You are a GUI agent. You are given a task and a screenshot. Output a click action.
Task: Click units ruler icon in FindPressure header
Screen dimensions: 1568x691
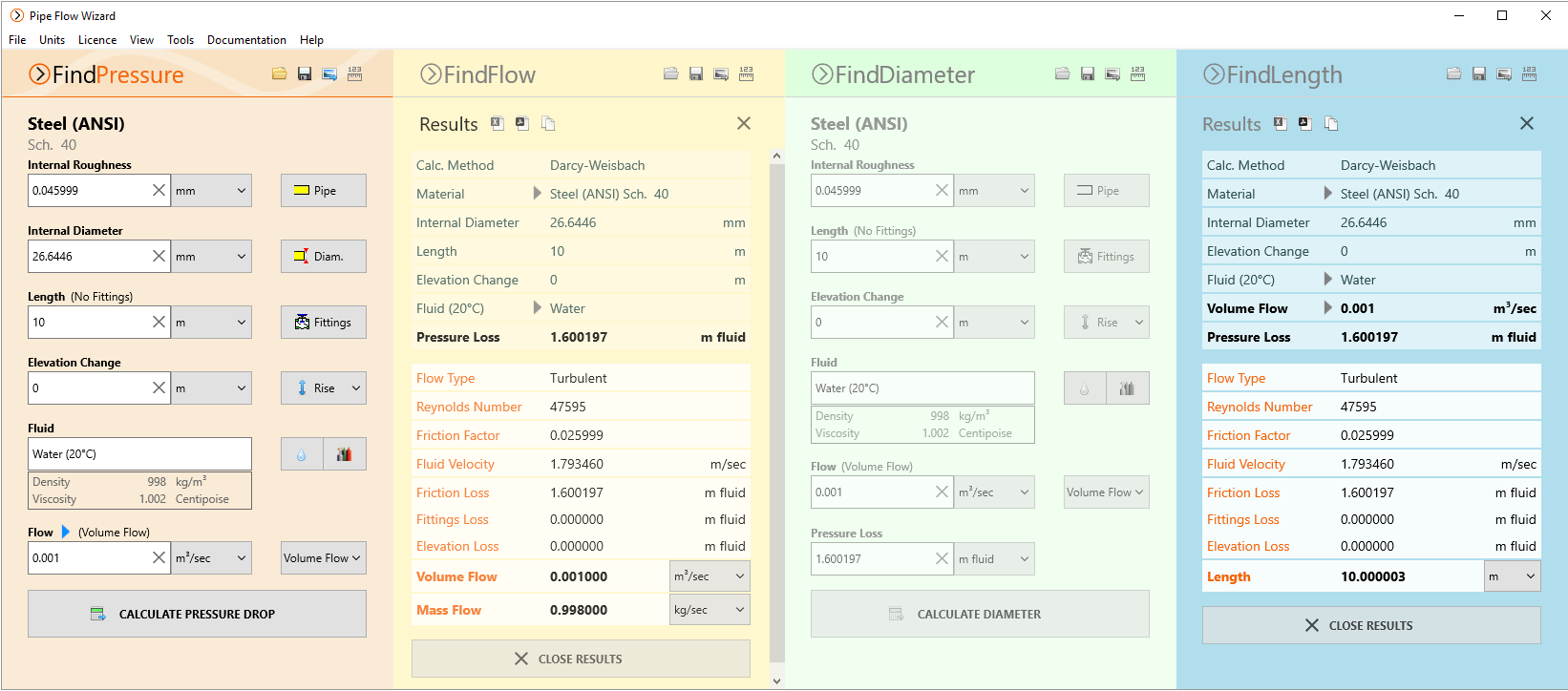[354, 73]
